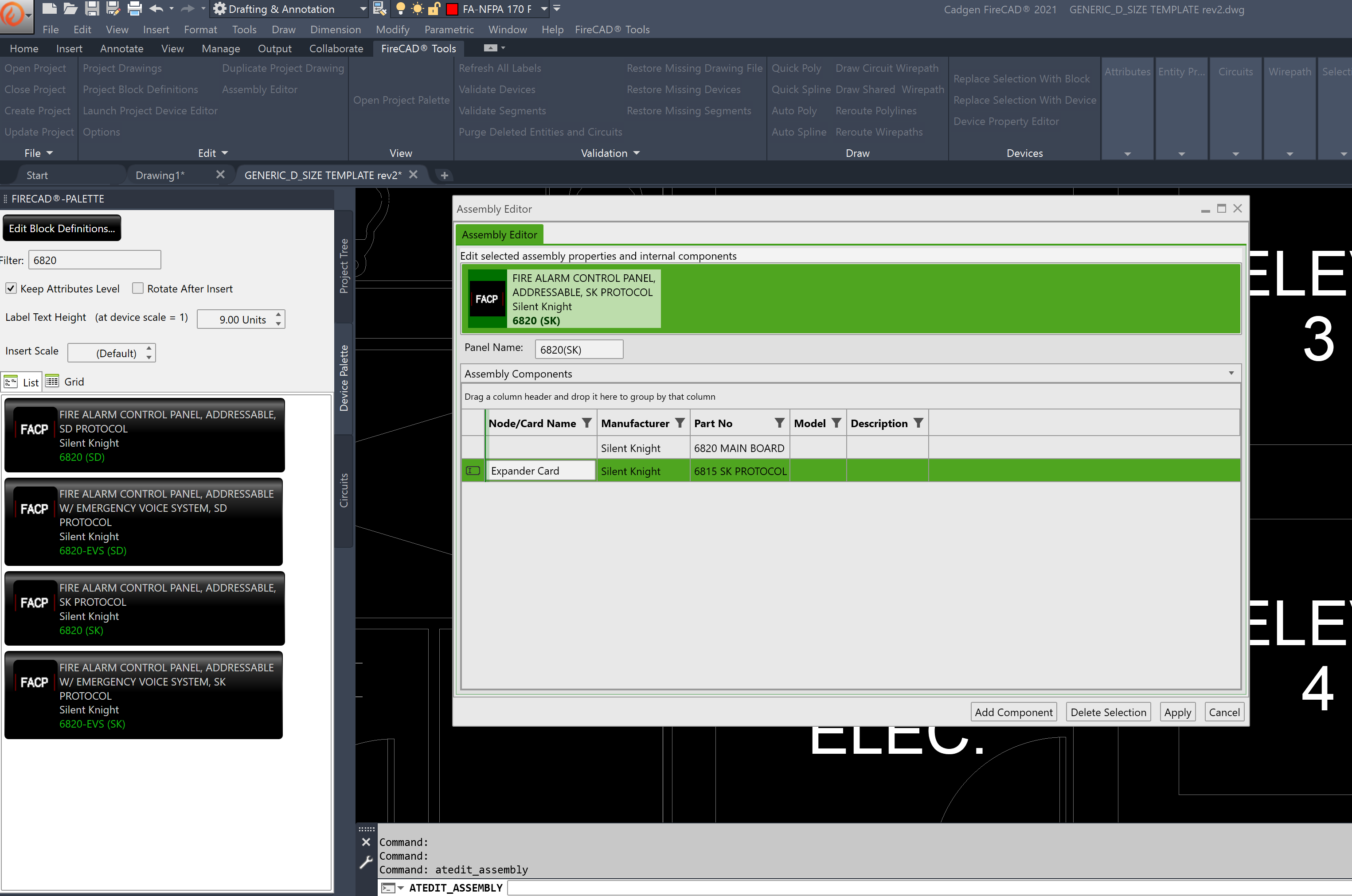The image size is (1352, 896).
Task: Expand the Circuits ribbon panel
Action: [x=1235, y=154]
